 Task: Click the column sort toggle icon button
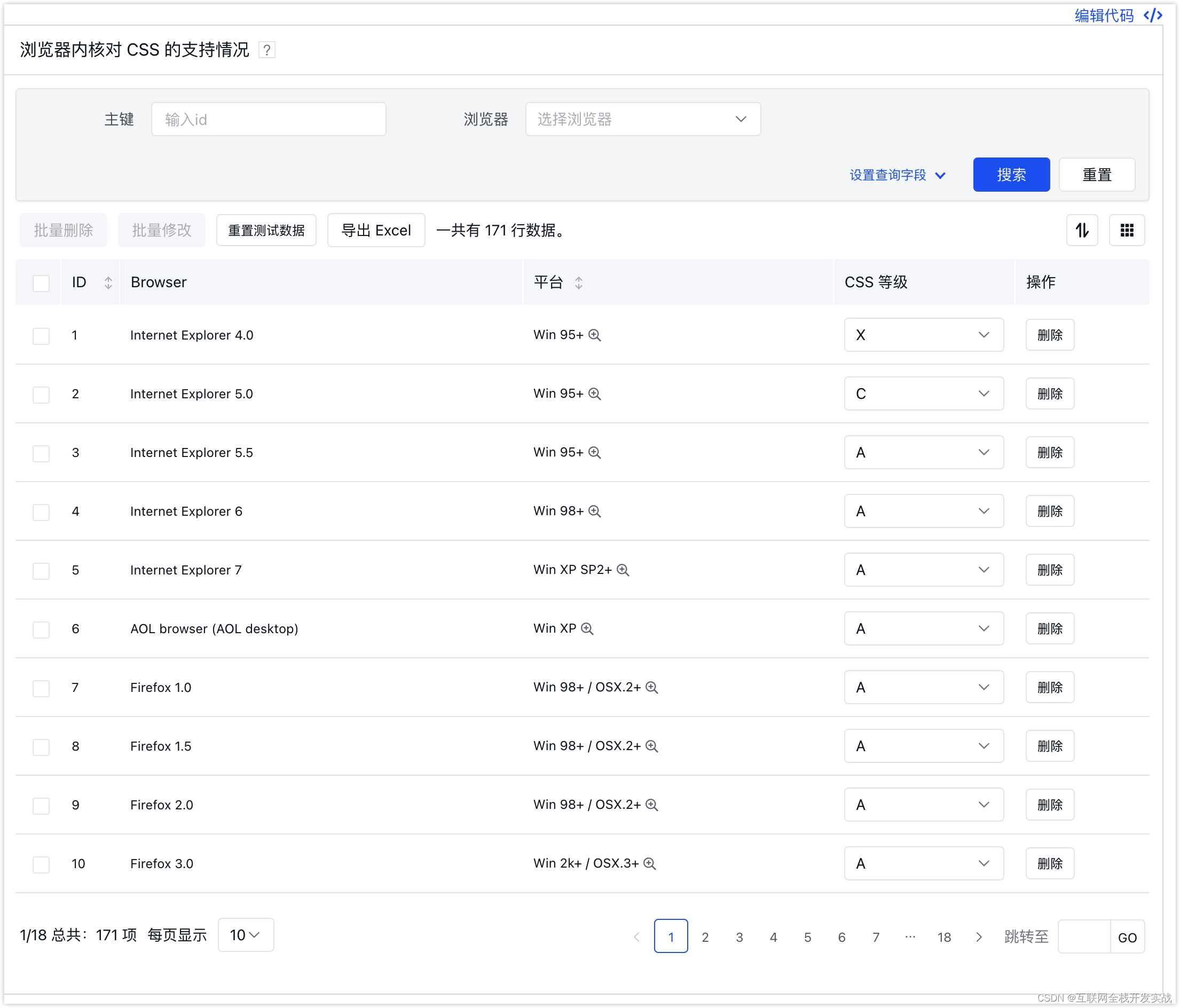[x=1082, y=230]
